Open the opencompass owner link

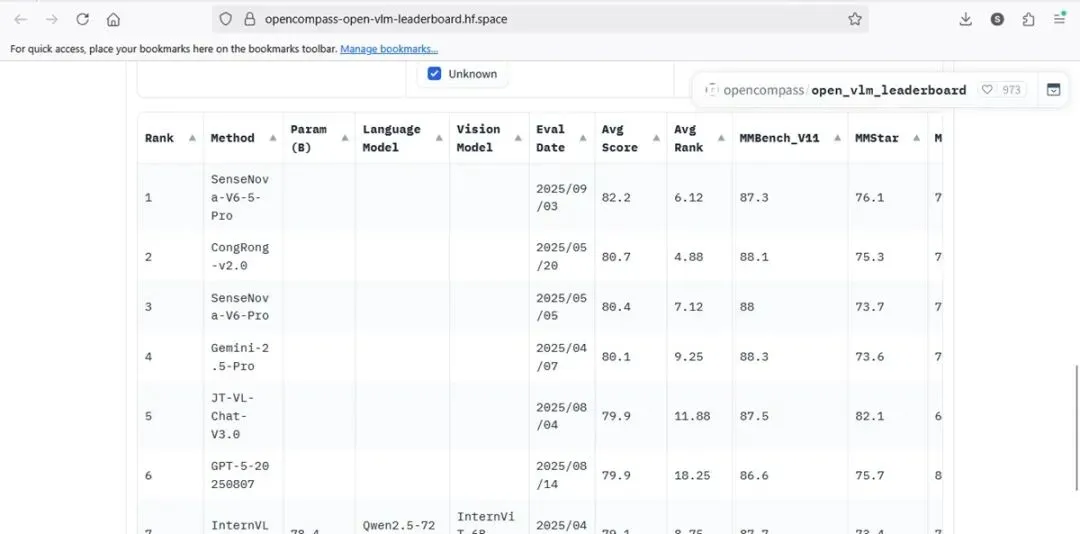click(763, 90)
